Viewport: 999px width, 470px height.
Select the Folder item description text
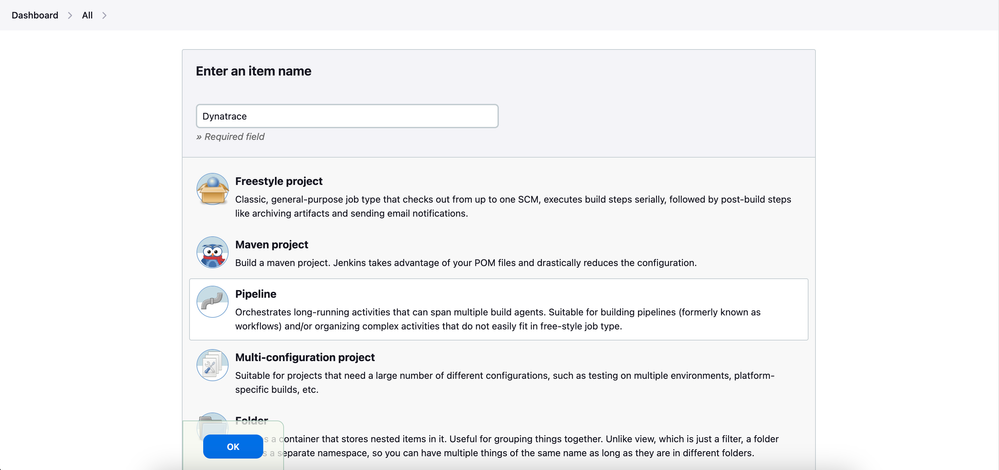[x=520, y=446]
